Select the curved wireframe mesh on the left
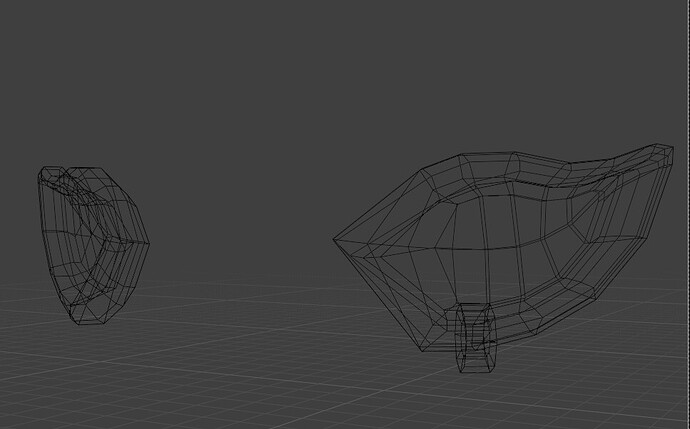Image resolution: width=690 pixels, height=429 pixels. [93, 245]
